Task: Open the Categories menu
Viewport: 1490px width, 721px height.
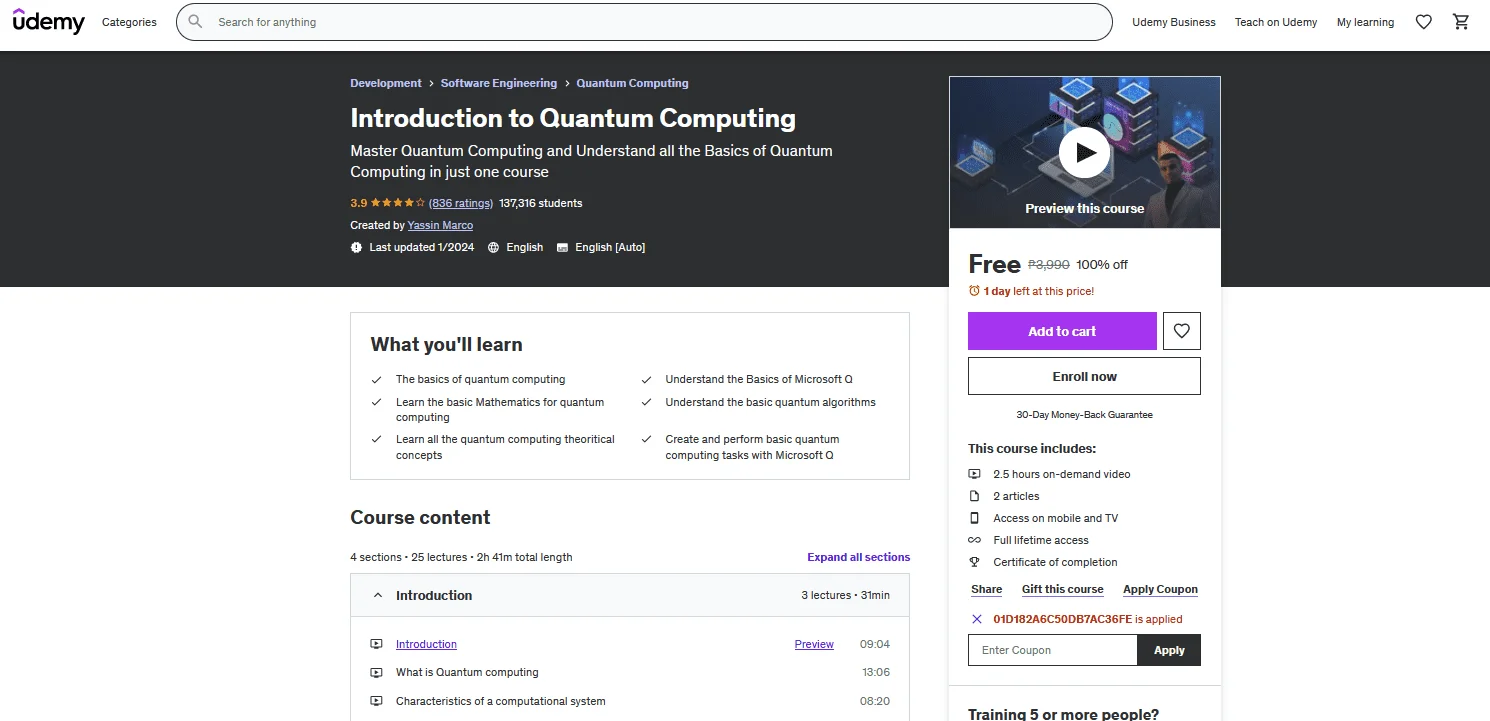Action: tap(129, 22)
